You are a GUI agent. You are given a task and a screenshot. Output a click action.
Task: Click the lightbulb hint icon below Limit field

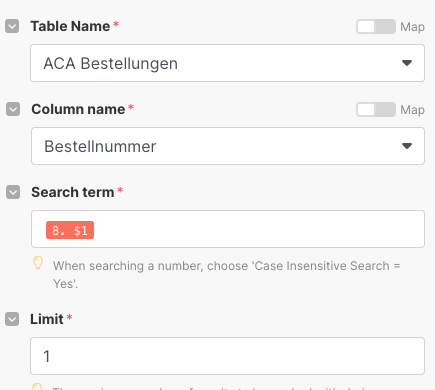pos(37,386)
